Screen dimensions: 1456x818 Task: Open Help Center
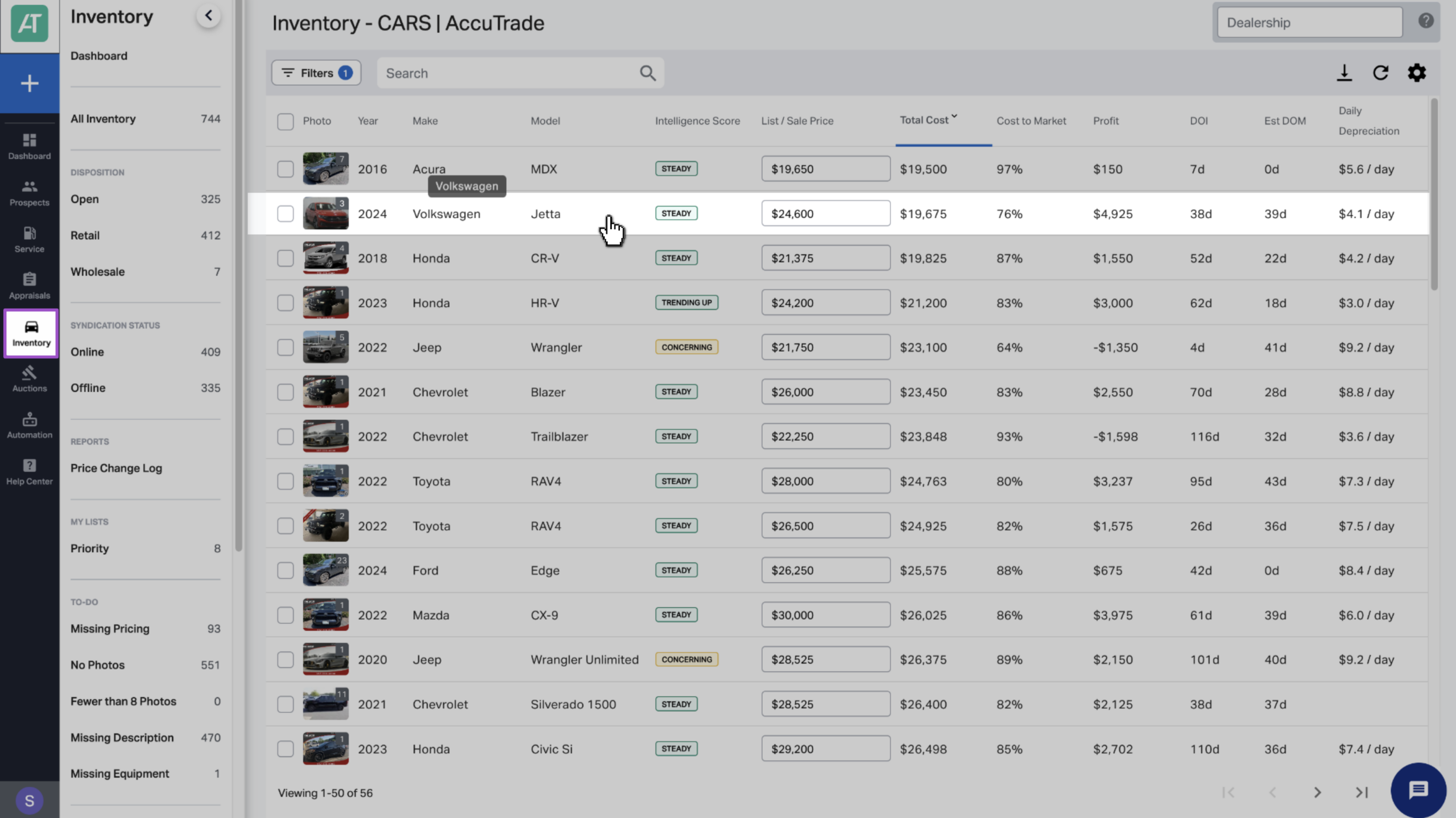pos(30,472)
